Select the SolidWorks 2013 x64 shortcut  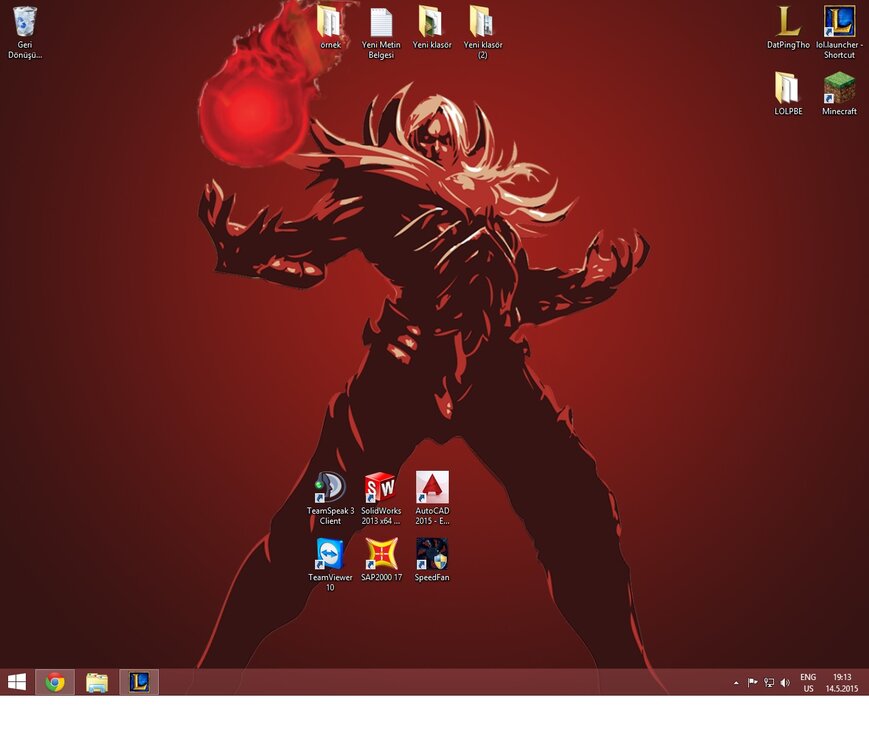381,488
